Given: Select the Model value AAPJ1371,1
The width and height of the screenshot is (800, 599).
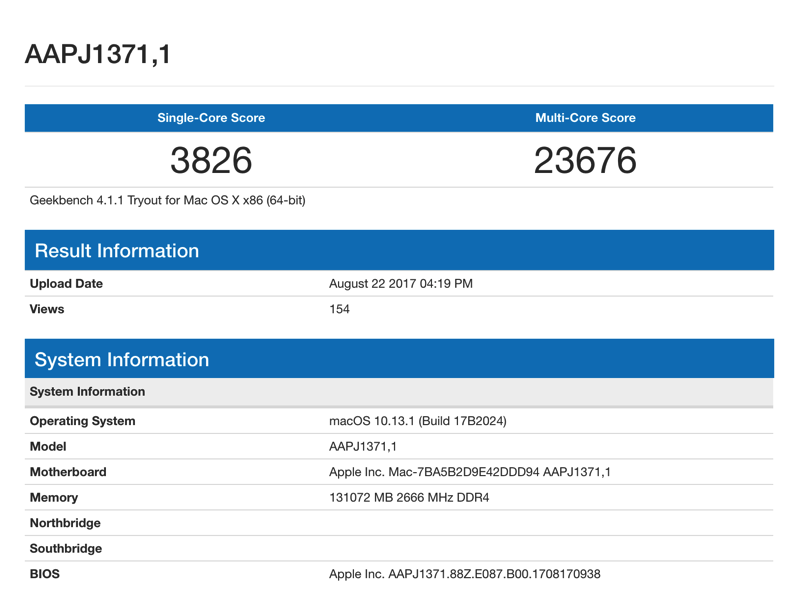Looking at the screenshot, I should click(x=363, y=447).
